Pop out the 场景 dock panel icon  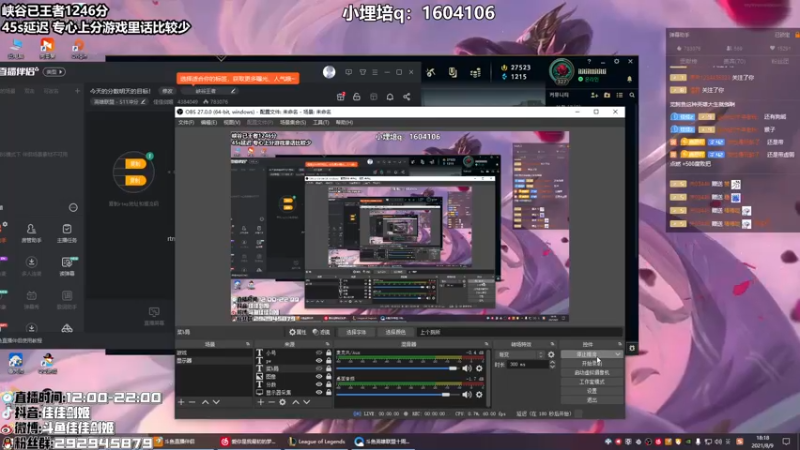(x=248, y=344)
